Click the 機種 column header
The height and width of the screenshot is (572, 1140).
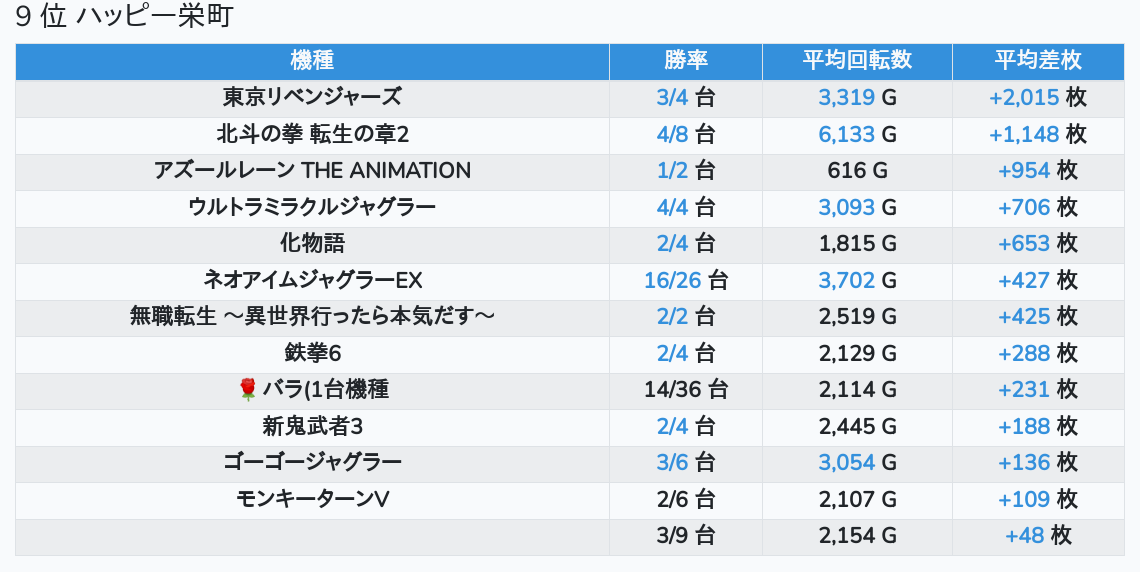pyautogui.click(x=312, y=61)
